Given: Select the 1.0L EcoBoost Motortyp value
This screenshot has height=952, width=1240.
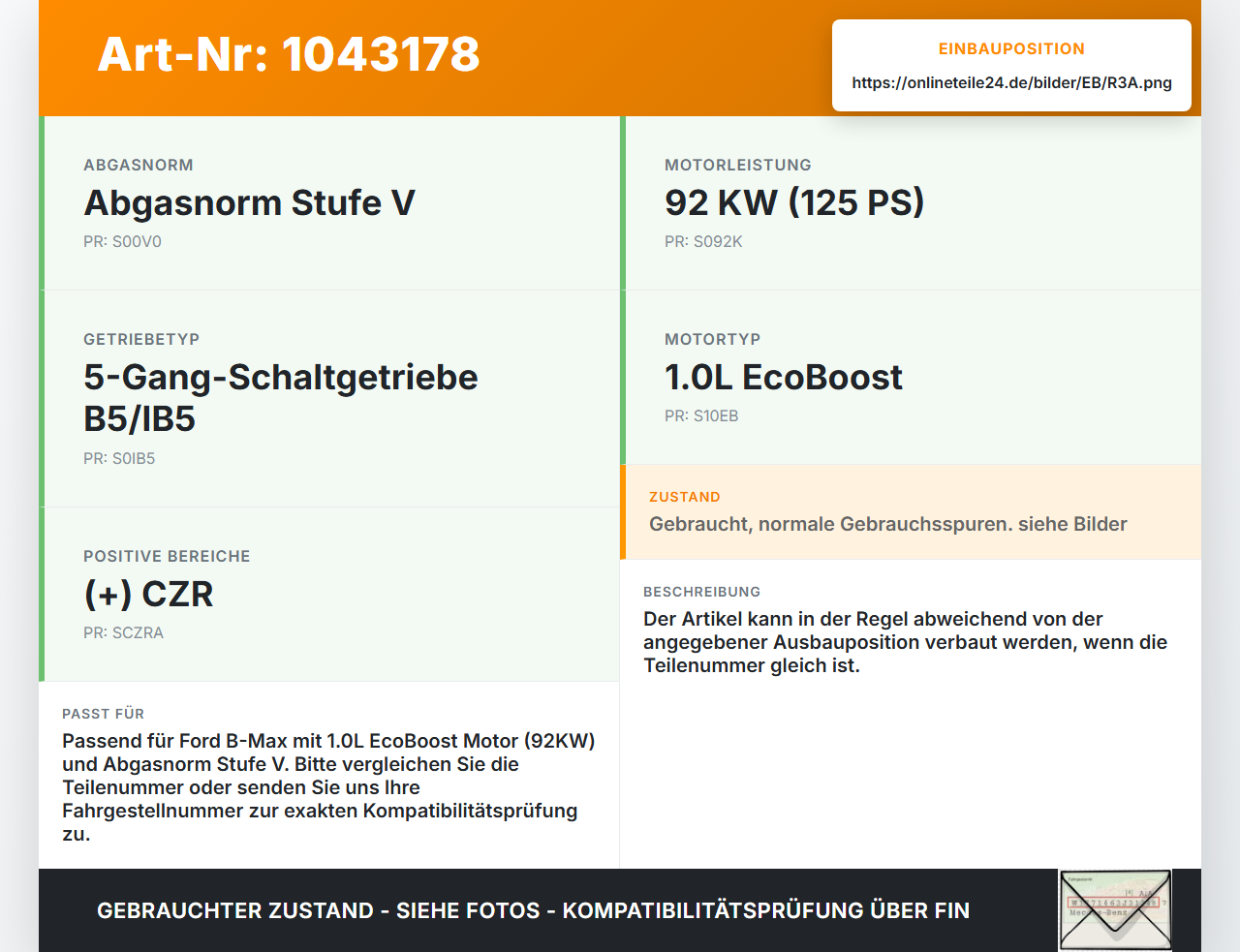Looking at the screenshot, I should coord(784,377).
